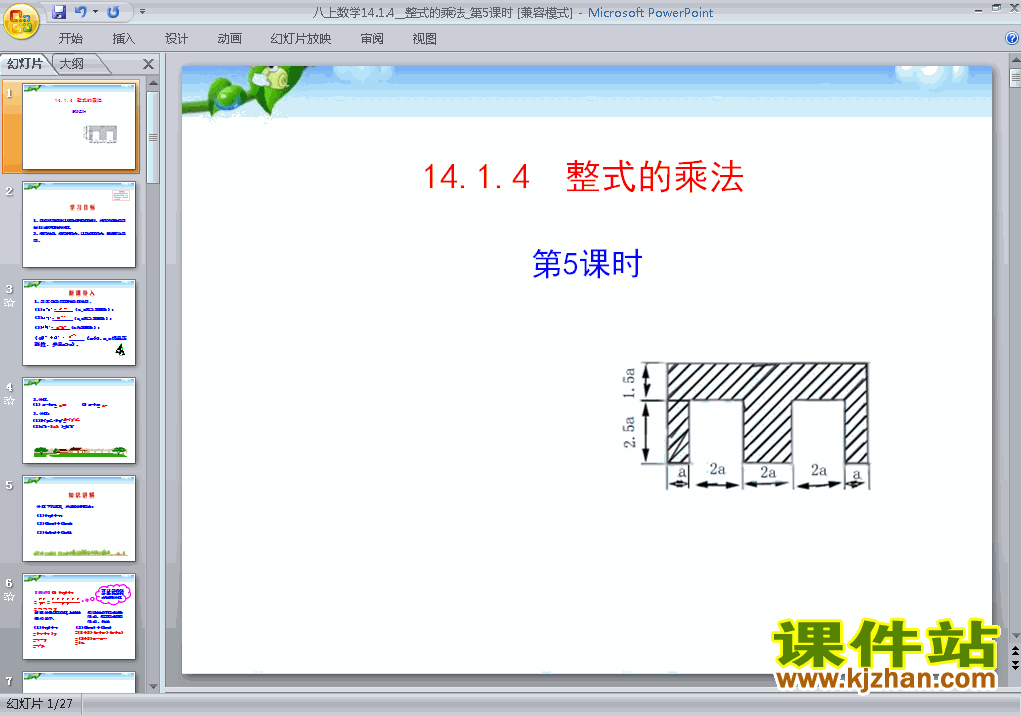Click the subtitle 第5课时
Viewport: 1021px width, 716px height.
587,264
